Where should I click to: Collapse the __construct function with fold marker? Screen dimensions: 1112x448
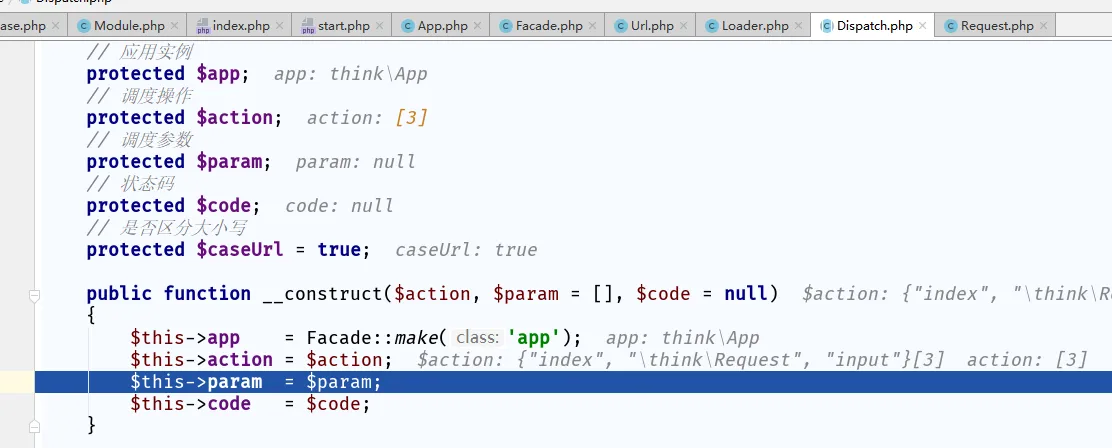[x=35, y=295]
